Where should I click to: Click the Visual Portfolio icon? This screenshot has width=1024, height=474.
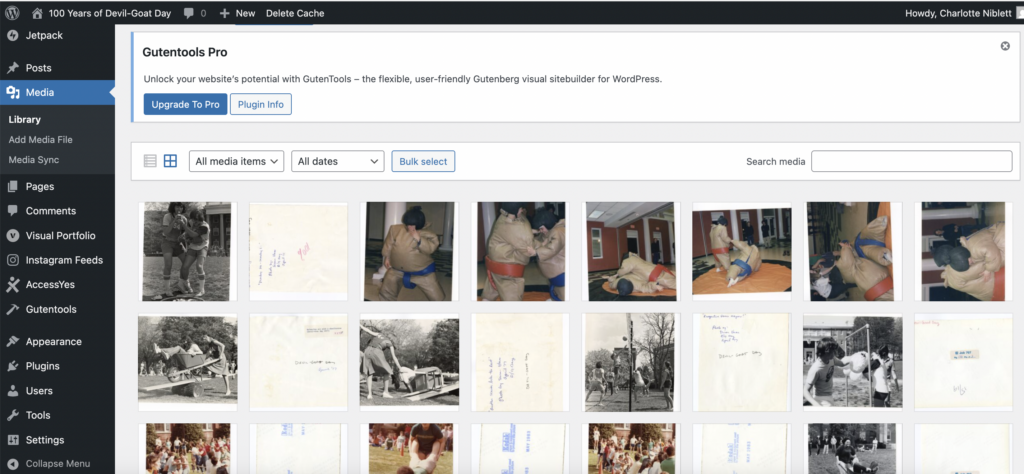click(12, 236)
